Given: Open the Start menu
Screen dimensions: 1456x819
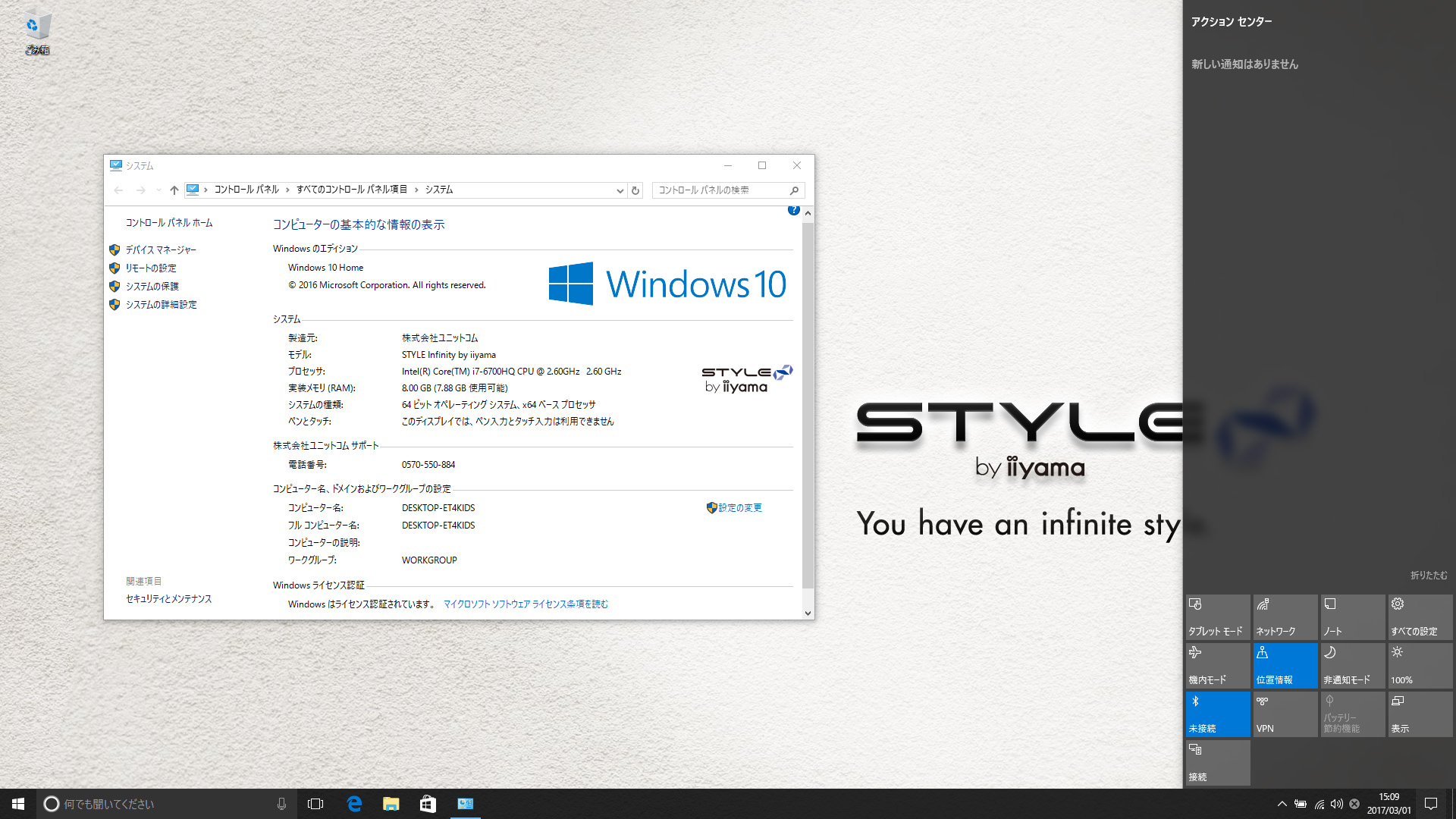Looking at the screenshot, I should click(18, 804).
